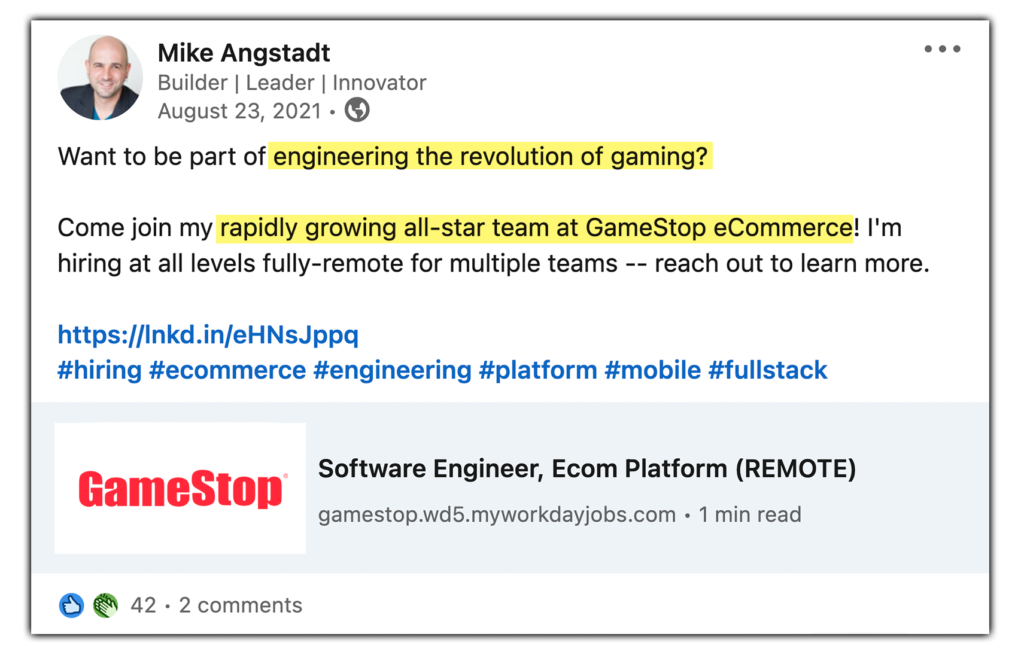
Task: Click the GameStop logo on the link preview
Action: (x=180, y=487)
